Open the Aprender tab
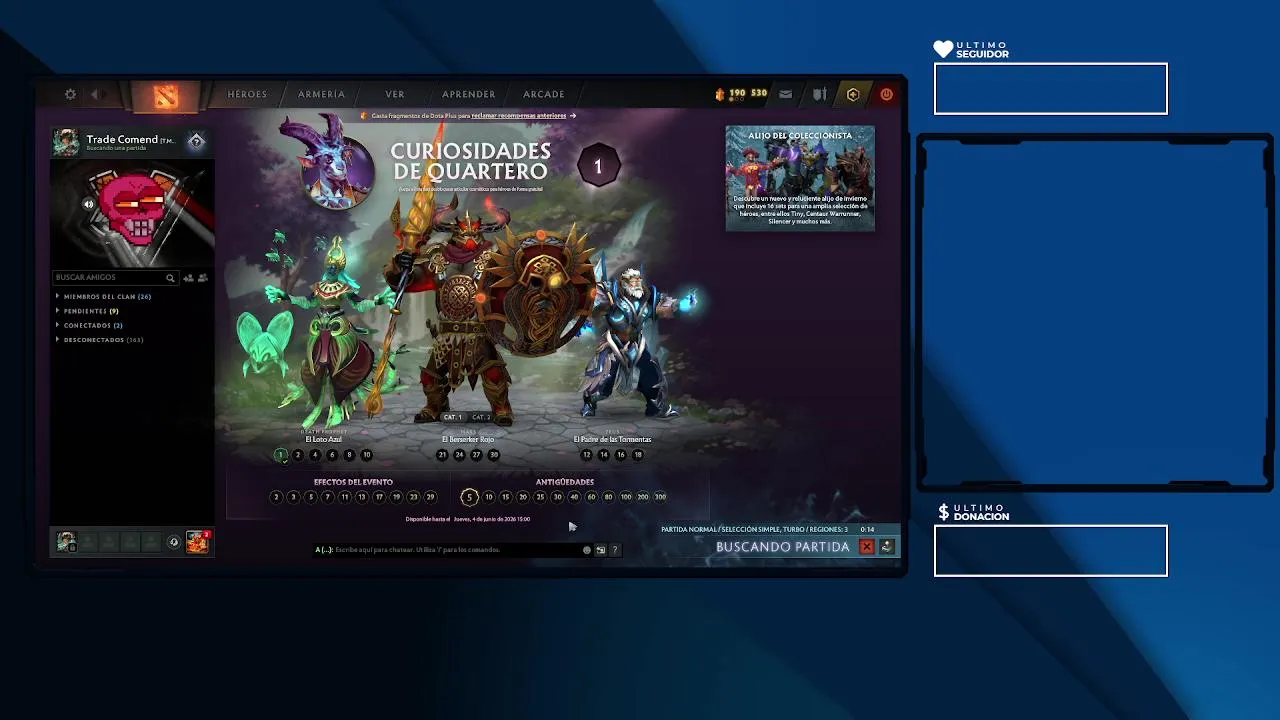Viewport: 1280px width, 720px height. (x=469, y=94)
